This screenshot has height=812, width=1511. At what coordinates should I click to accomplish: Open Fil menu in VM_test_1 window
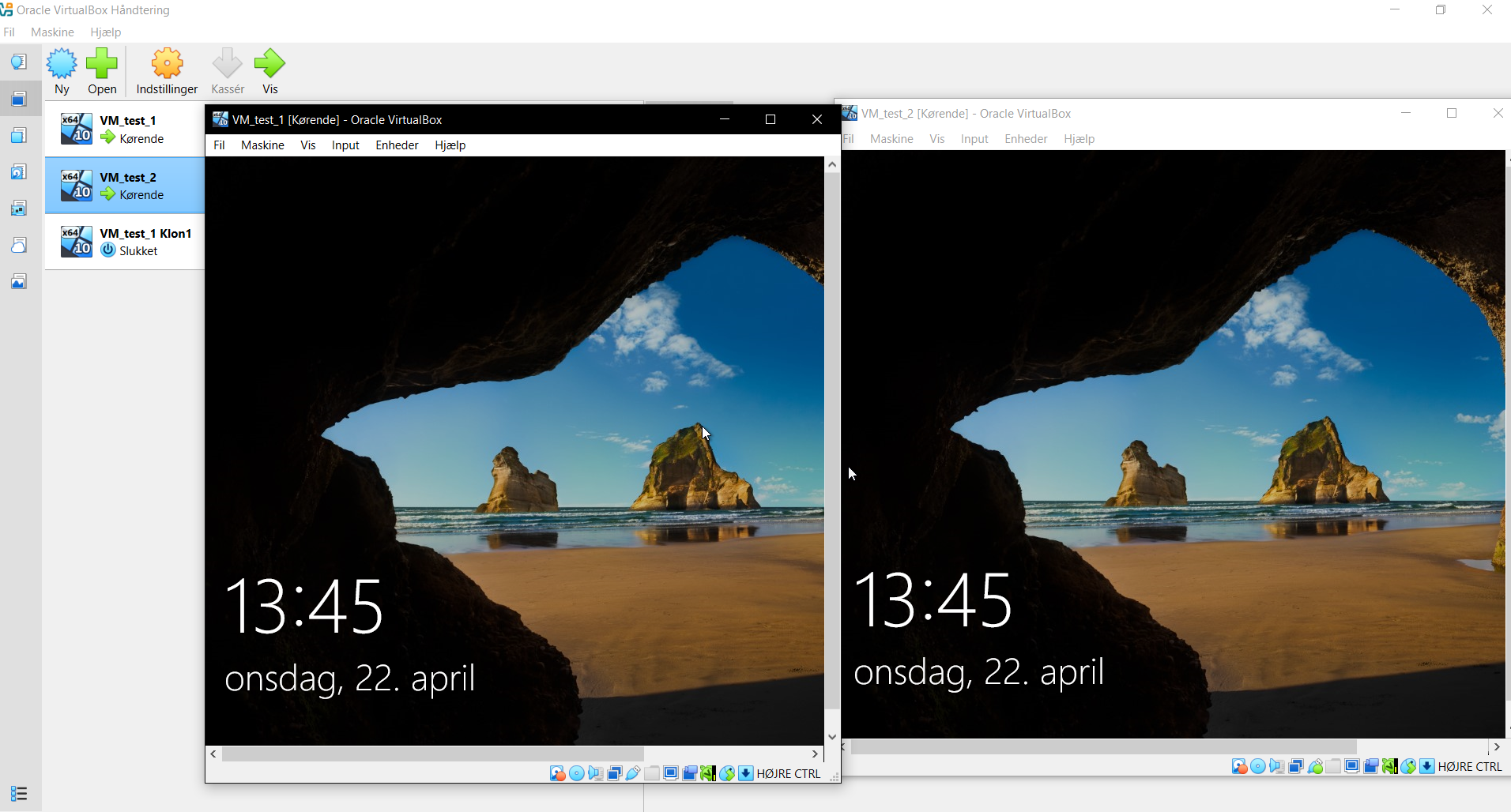[x=220, y=145]
